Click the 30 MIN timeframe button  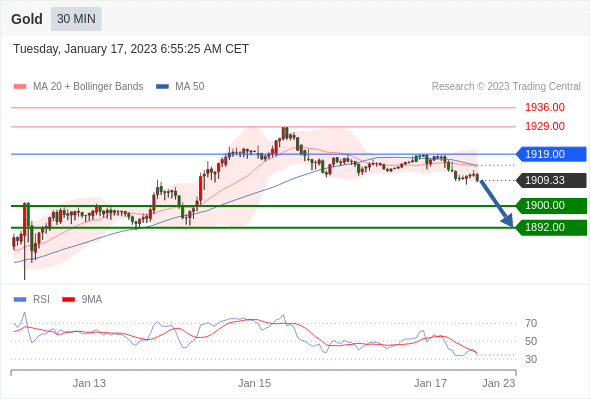pos(76,19)
